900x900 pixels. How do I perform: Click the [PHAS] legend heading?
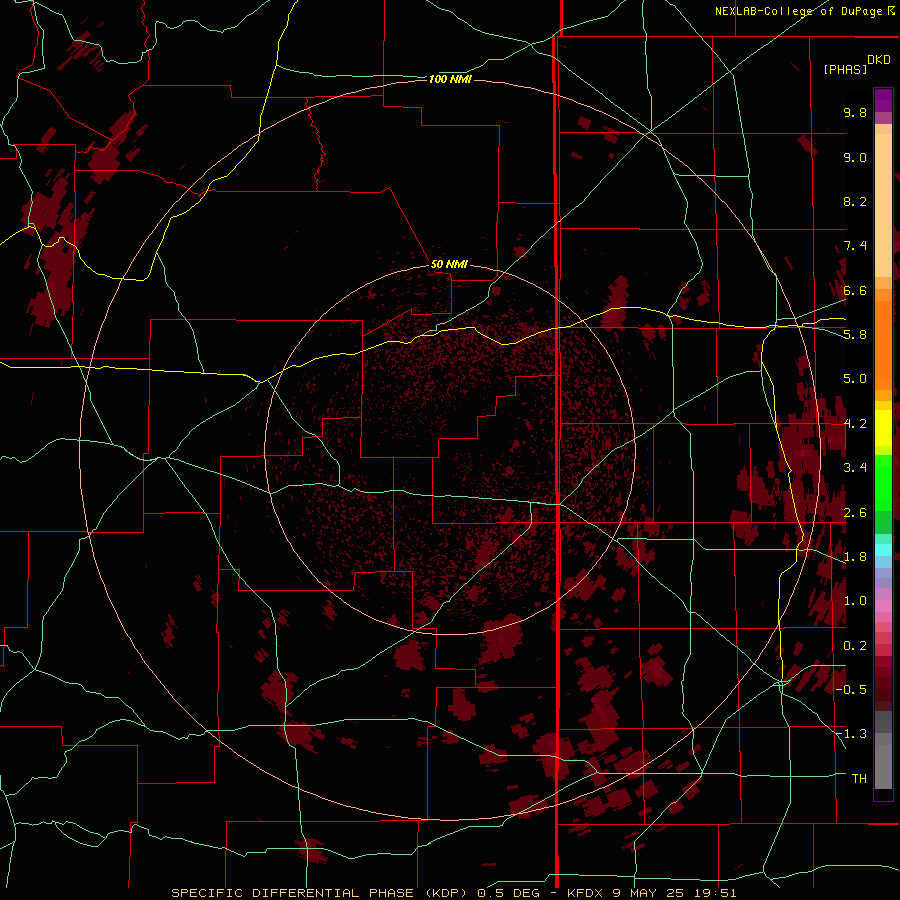coord(845,69)
